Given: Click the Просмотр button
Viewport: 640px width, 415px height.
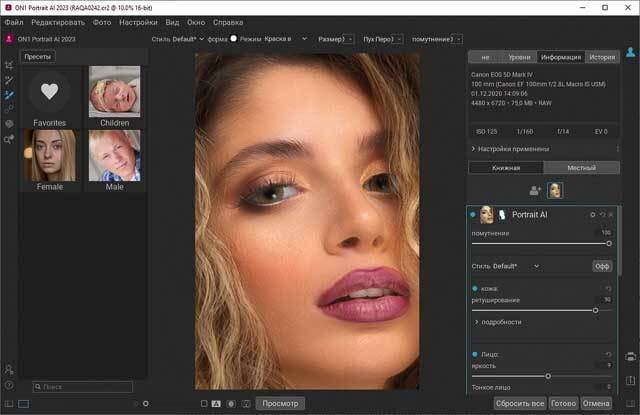Looking at the screenshot, I should [280, 404].
